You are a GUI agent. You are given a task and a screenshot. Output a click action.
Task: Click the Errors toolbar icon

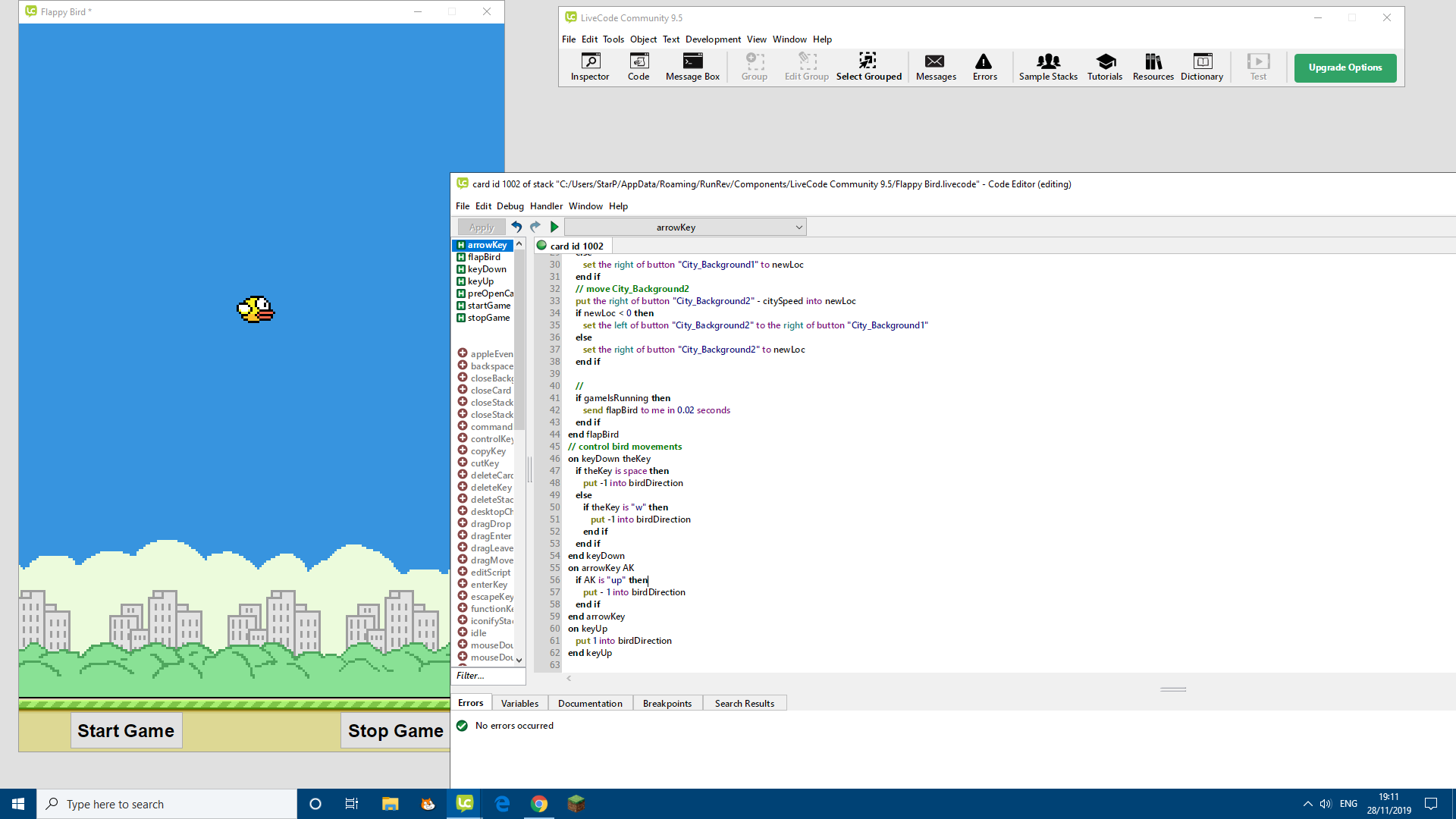click(984, 67)
